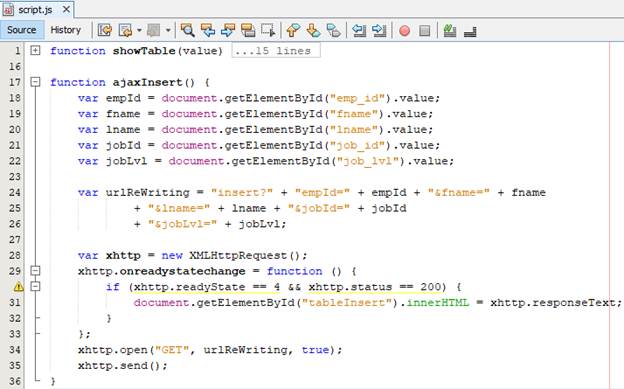
Task: Close the script.js tab
Action: (66, 9)
